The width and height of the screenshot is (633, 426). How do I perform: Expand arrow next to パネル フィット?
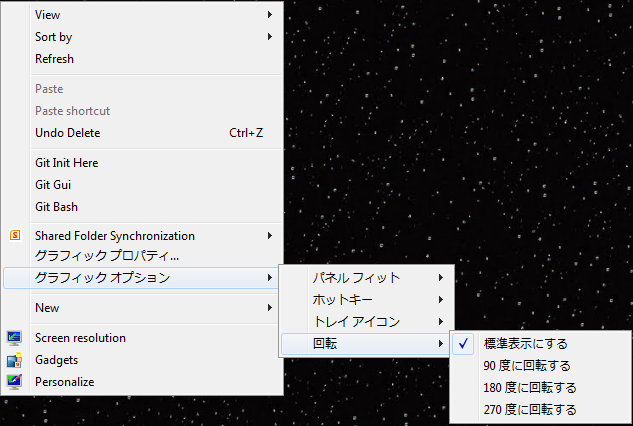(441, 278)
